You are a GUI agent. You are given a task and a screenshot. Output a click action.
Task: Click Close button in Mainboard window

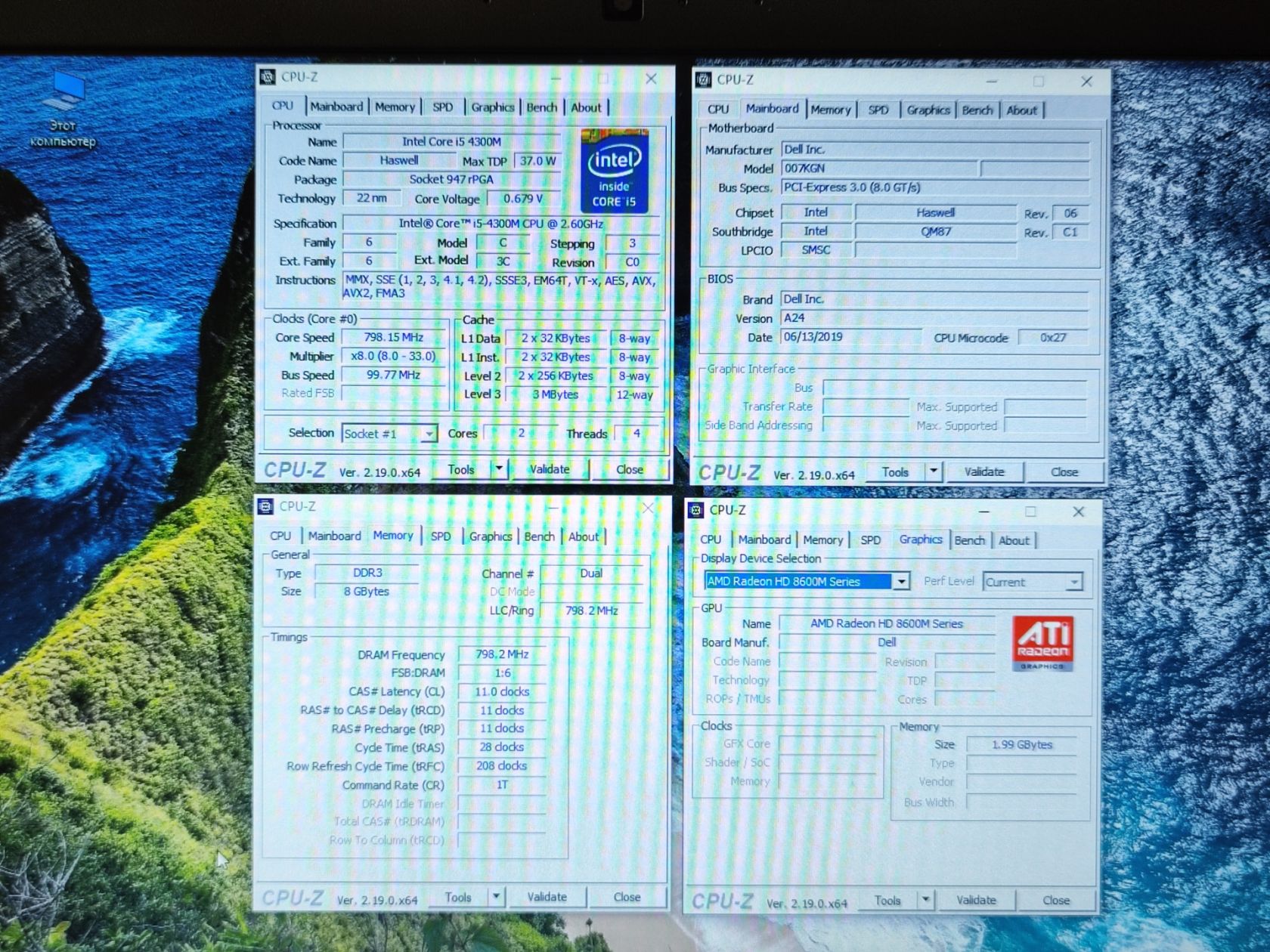pyautogui.click(x=1064, y=472)
